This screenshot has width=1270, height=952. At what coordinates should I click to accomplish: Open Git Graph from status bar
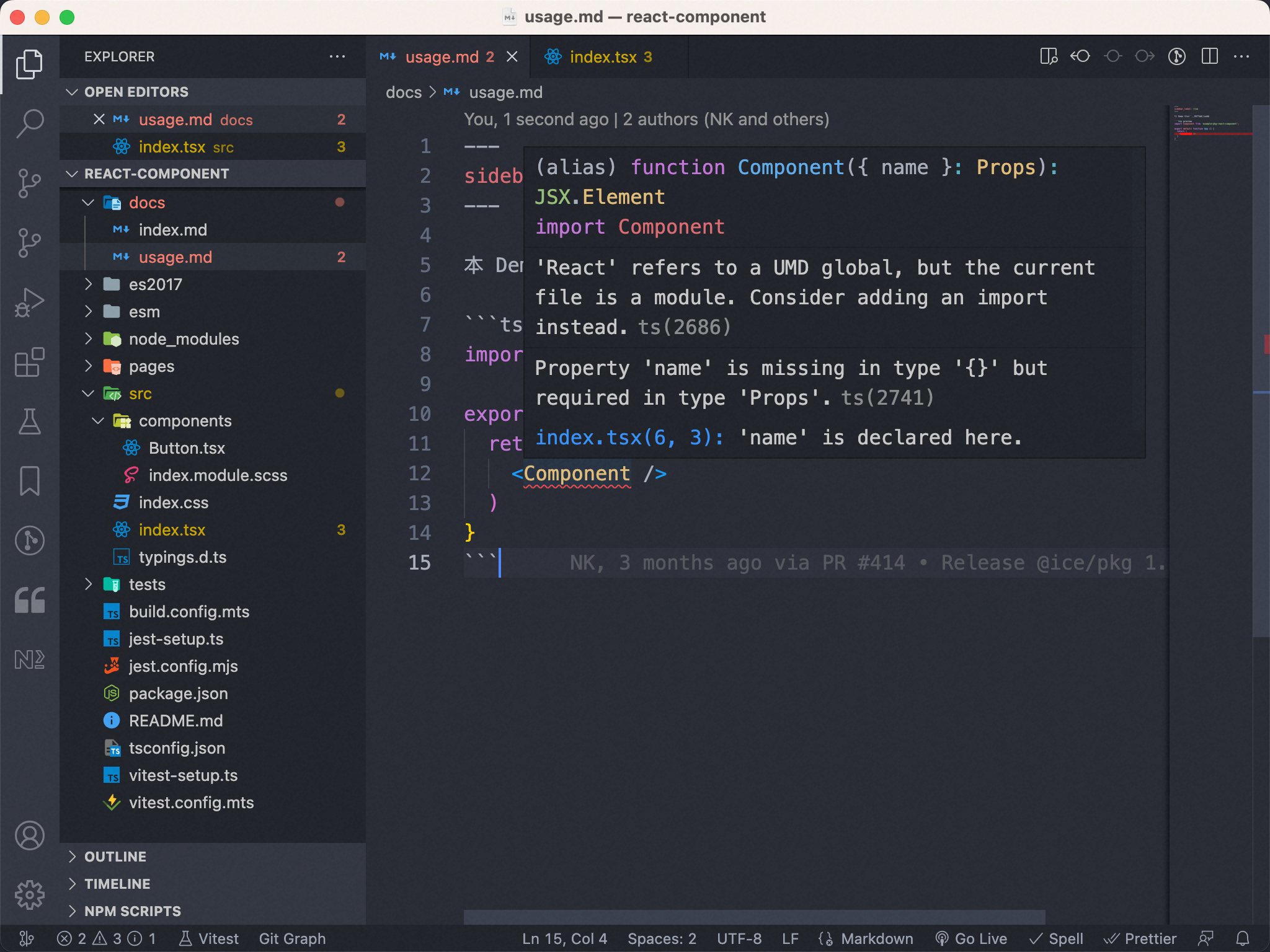point(292,938)
